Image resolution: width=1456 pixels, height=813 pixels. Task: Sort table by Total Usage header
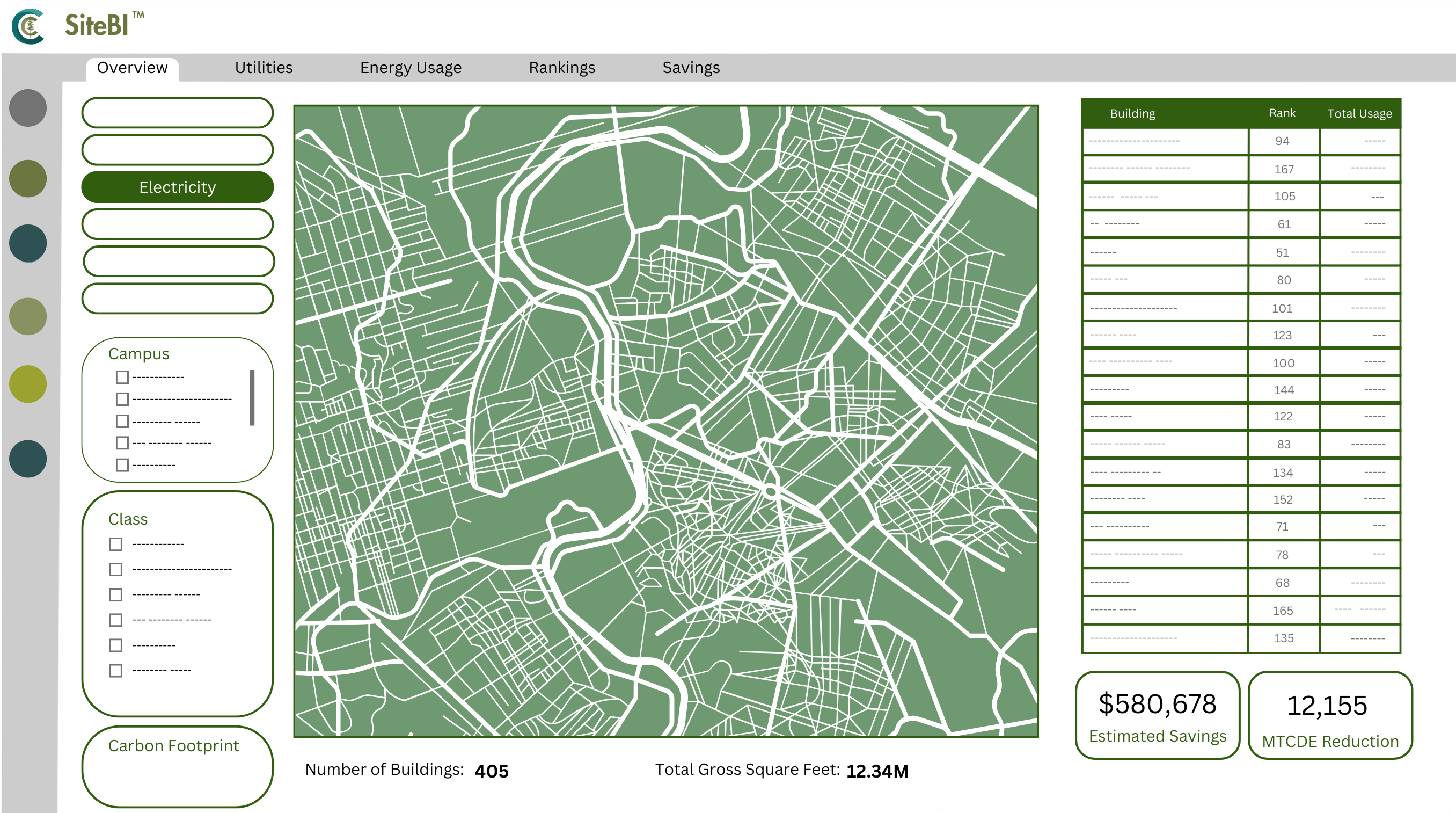click(x=1359, y=114)
